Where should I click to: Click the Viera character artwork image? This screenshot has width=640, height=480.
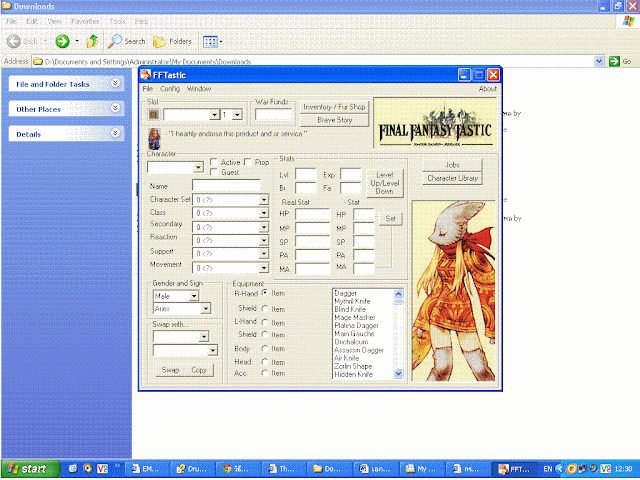453,291
